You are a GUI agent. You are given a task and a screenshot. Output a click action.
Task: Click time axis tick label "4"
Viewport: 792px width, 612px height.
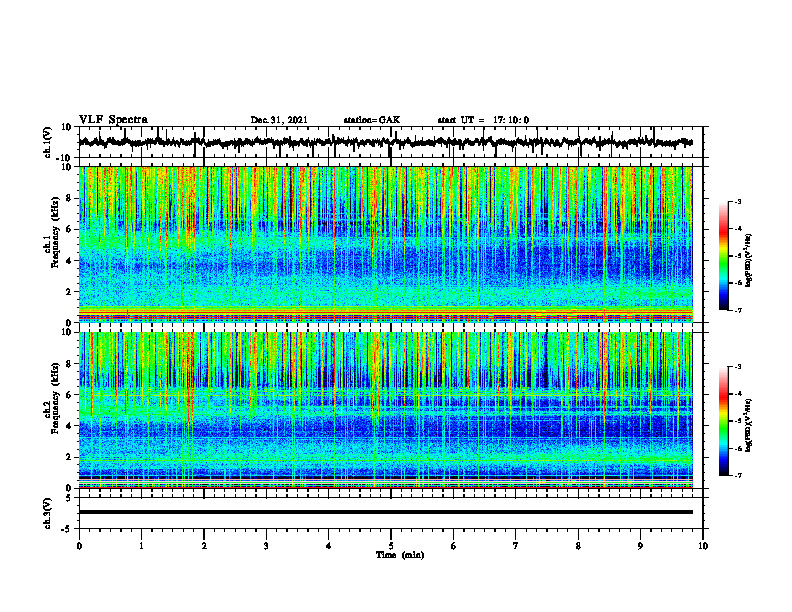click(329, 546)
